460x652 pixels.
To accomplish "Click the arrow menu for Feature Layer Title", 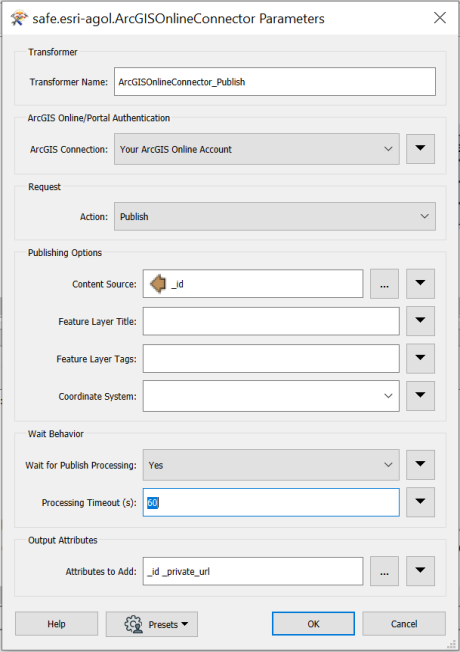I will pyautogui.click(x=420, y=321).
